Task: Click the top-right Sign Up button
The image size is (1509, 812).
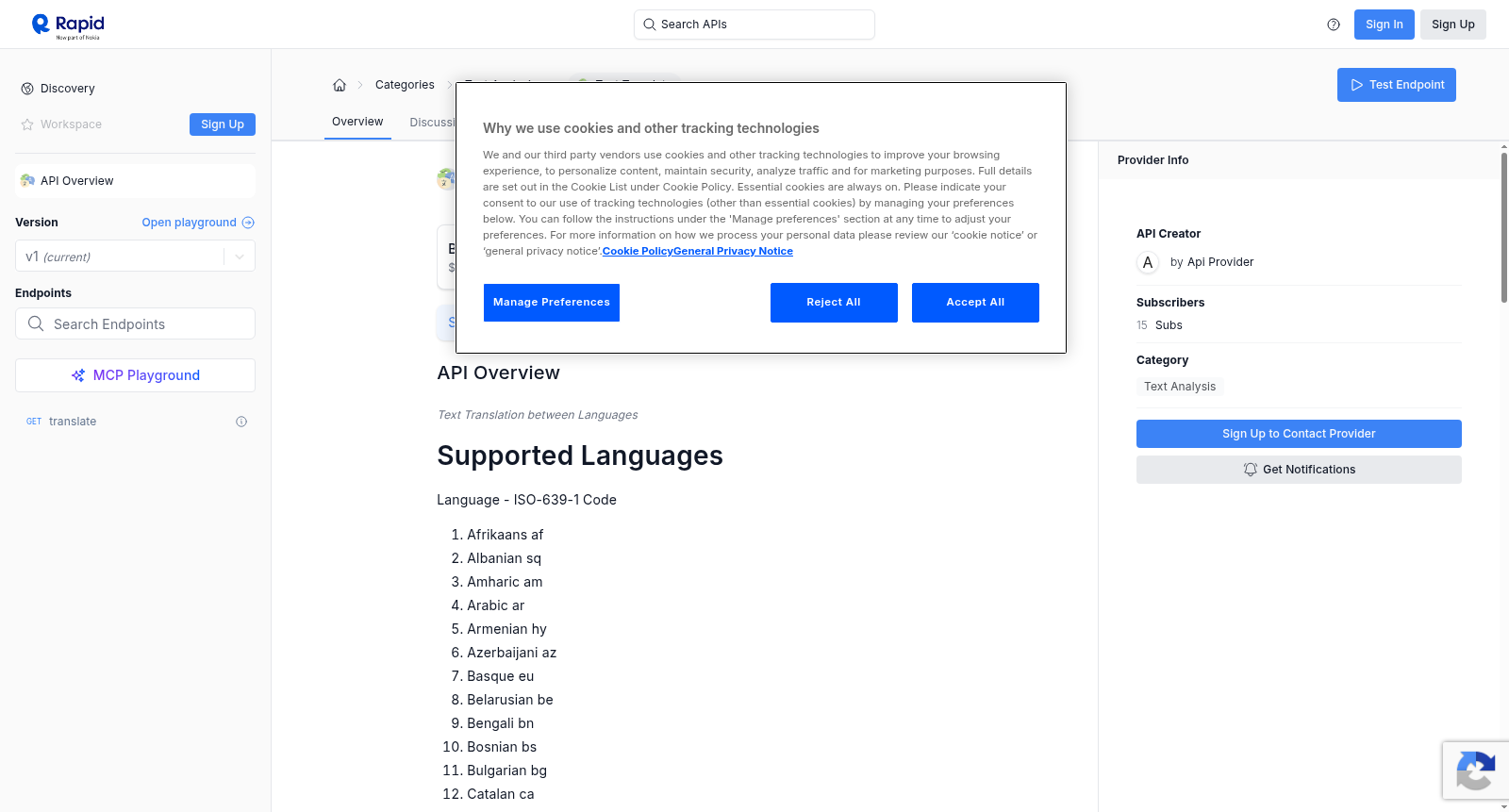Action: [1452, 25]
